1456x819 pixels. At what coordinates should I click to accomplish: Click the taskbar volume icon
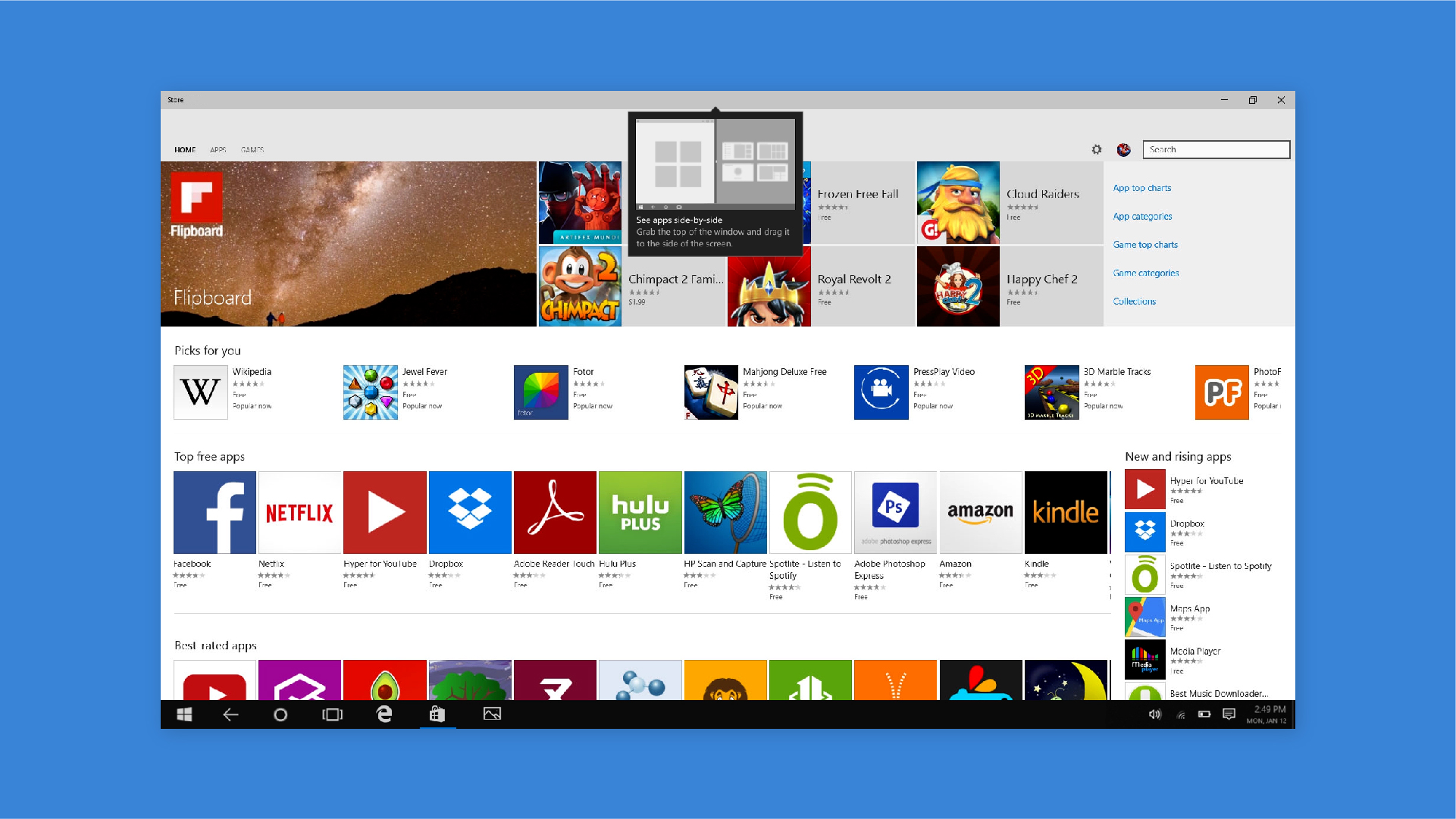coord(1154,714)
